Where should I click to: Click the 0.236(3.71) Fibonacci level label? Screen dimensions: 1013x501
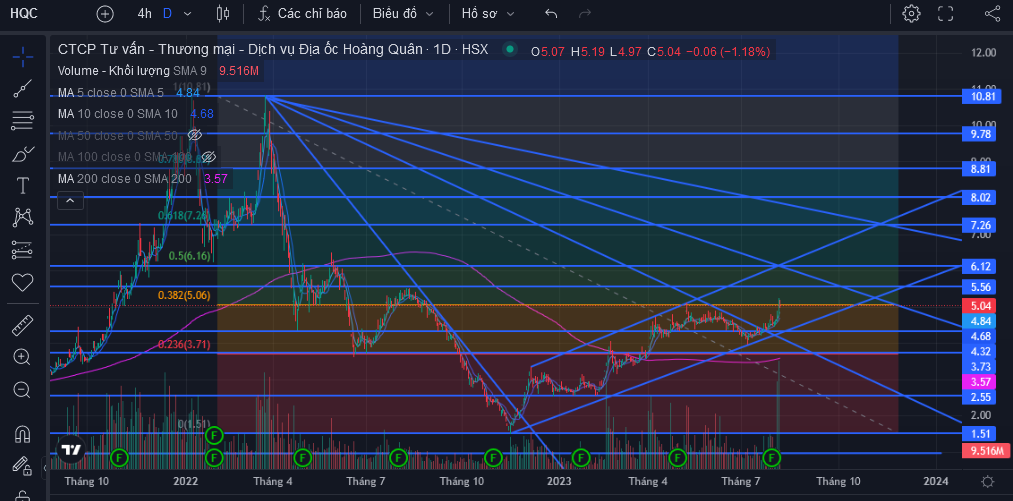184,345
